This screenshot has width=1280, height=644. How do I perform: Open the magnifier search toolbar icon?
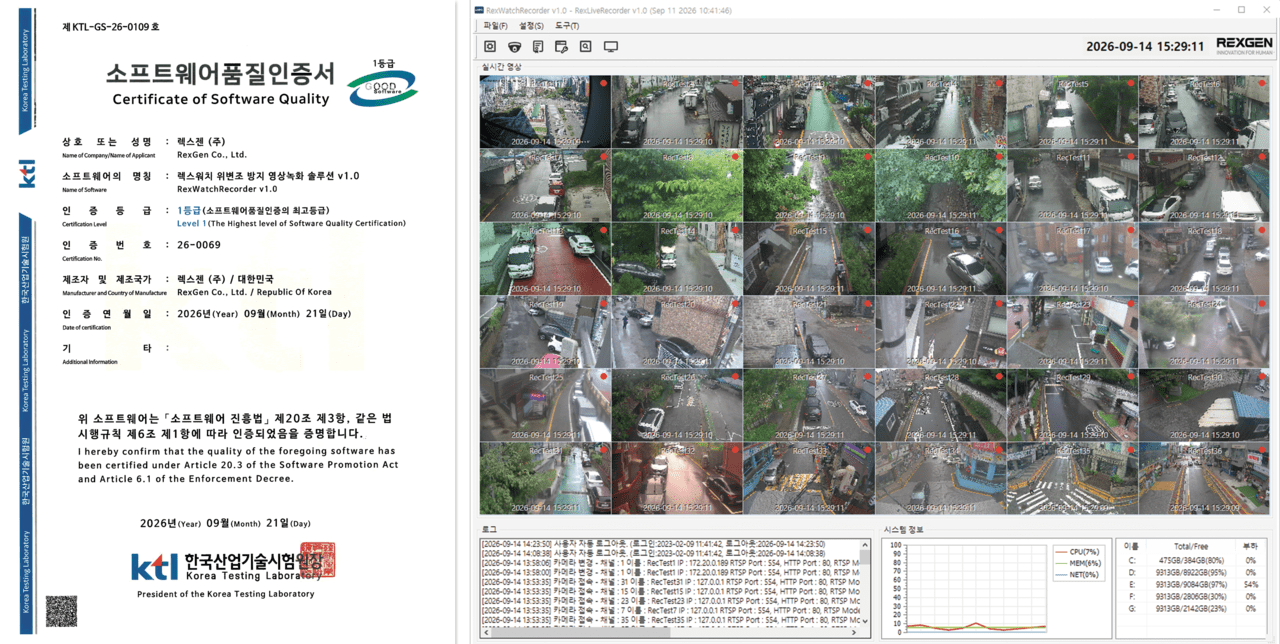tap(586, 47)
